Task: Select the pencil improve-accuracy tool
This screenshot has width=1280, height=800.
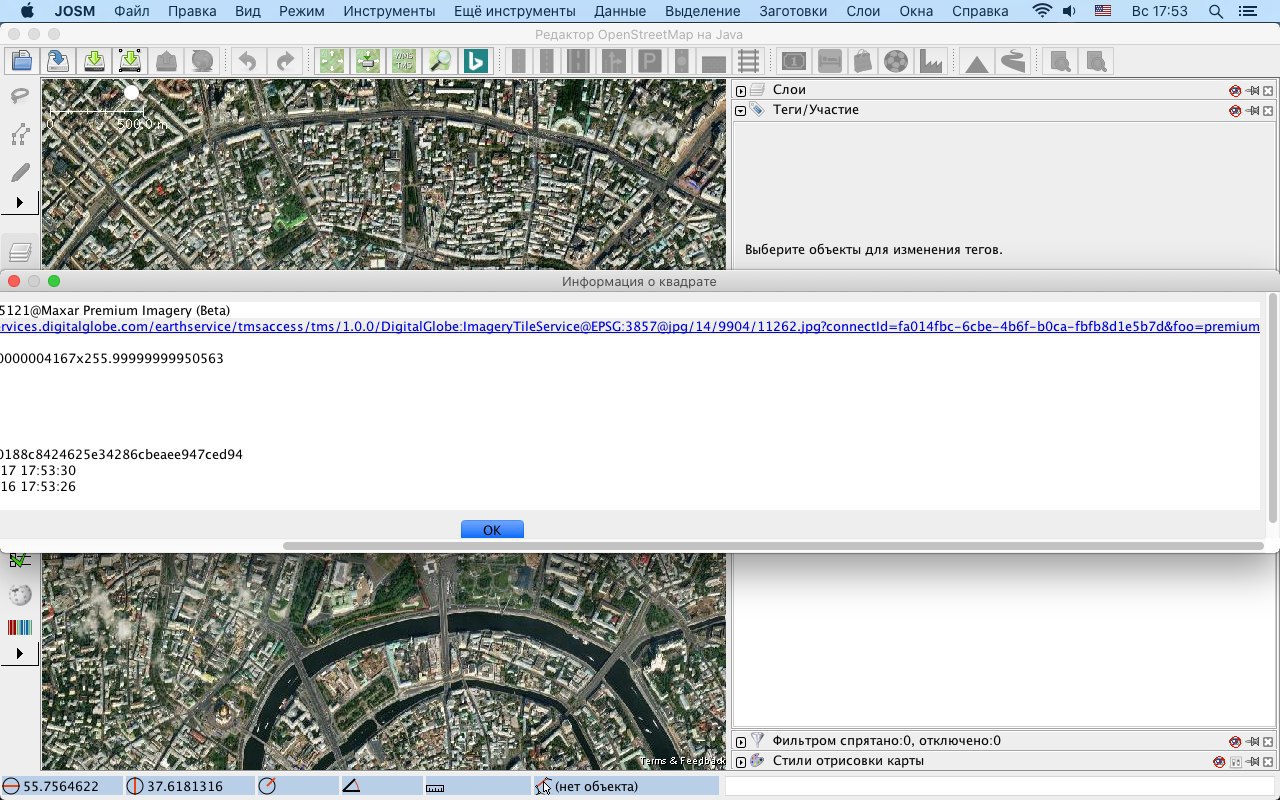Action: [20, 172]
